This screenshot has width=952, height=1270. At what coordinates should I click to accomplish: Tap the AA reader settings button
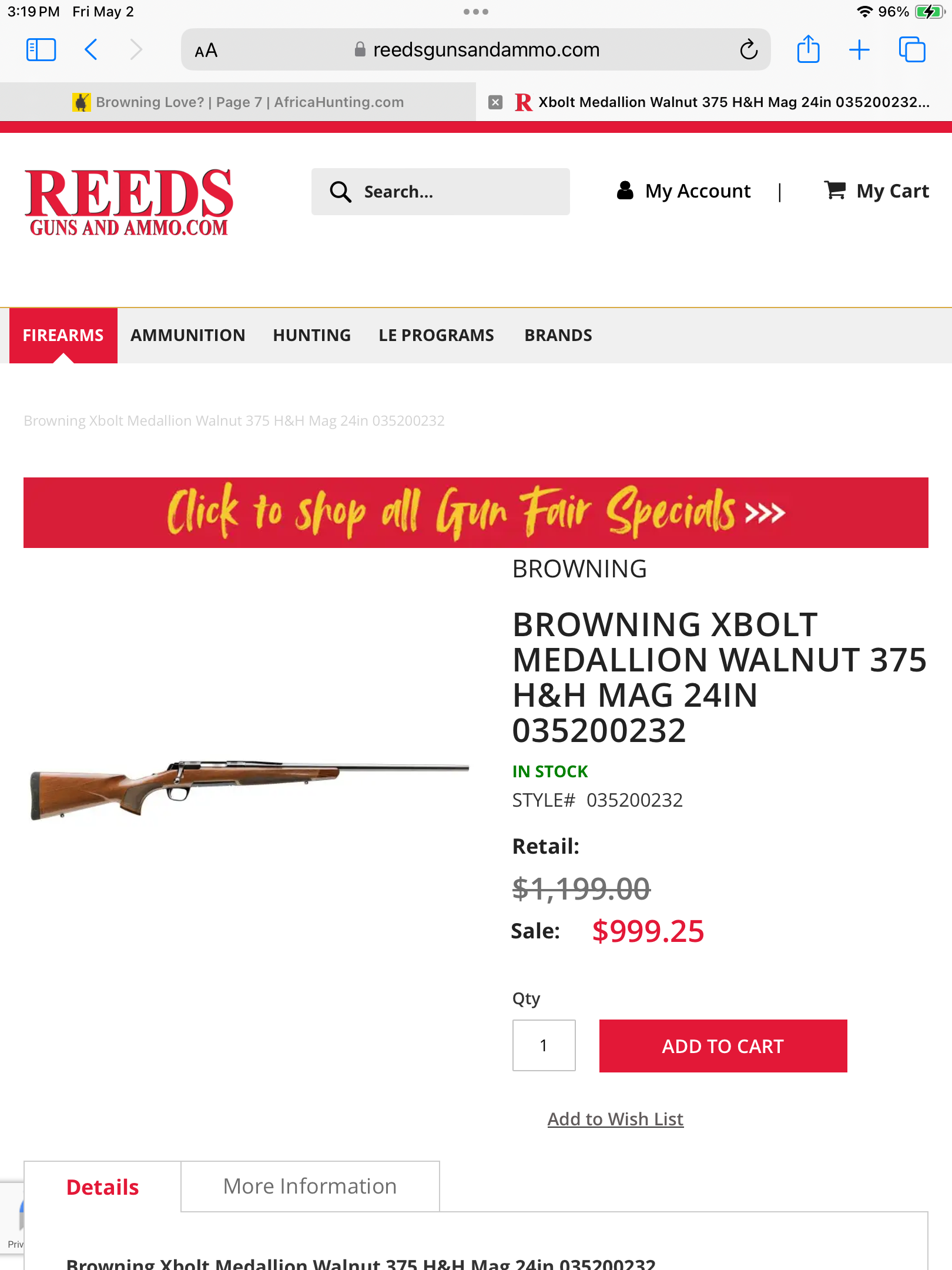coord(206,51)
